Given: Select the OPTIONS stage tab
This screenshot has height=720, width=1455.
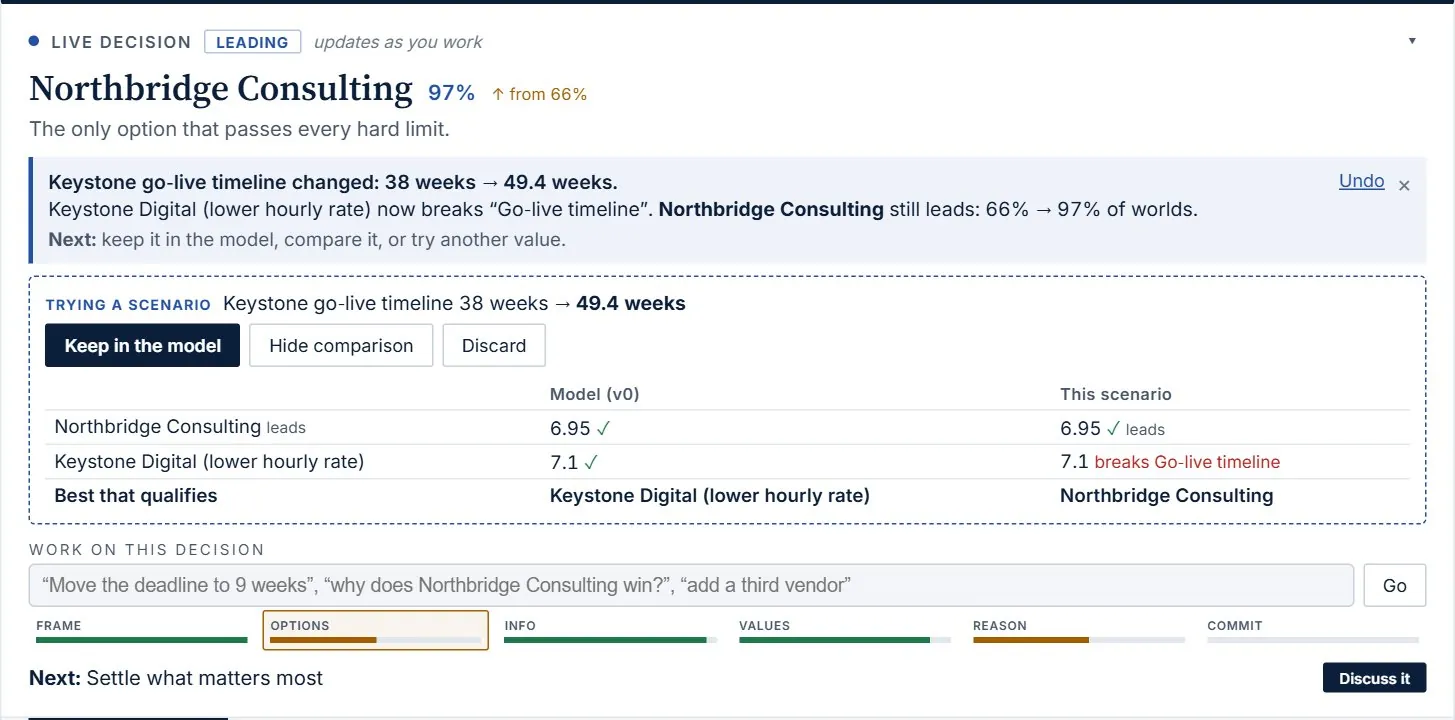Looking at the screenshot, I should [375, 631].
